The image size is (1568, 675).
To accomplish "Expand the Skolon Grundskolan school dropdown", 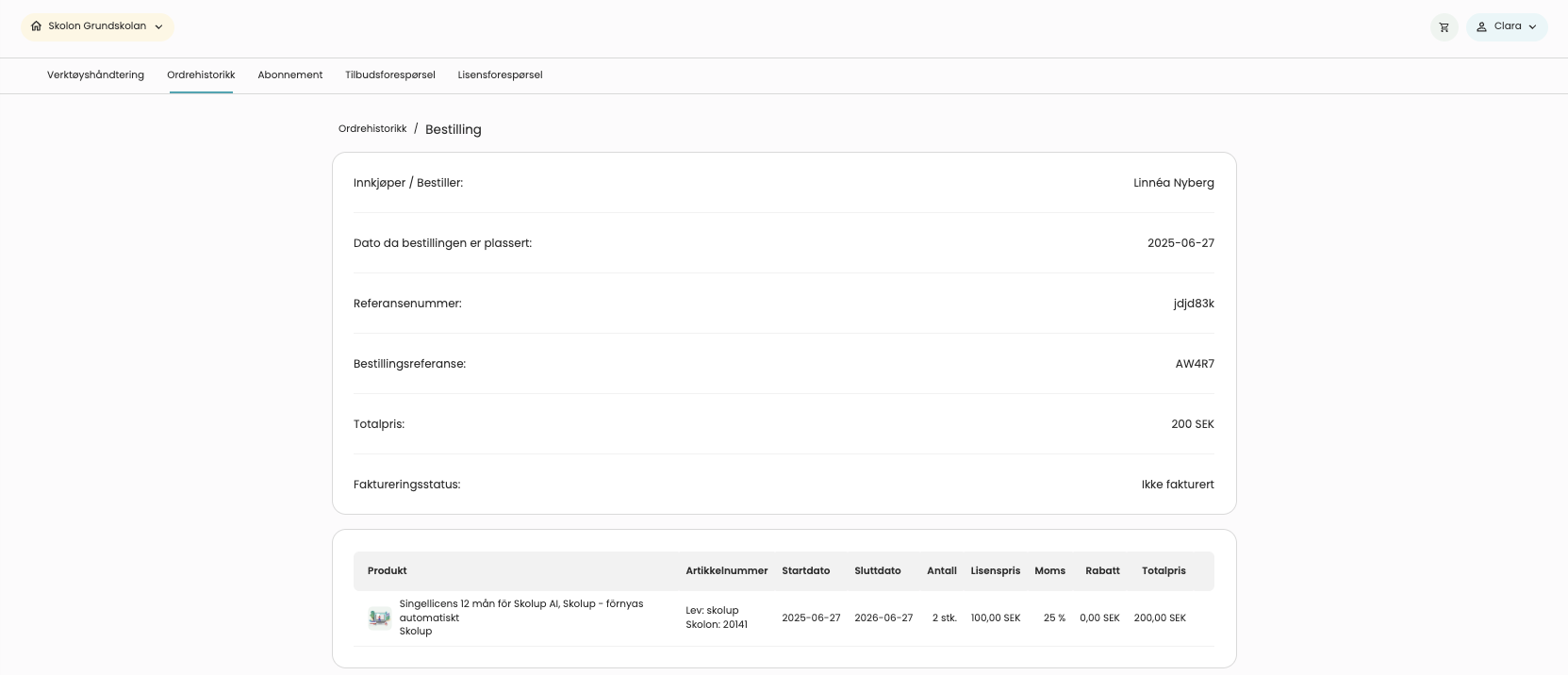I will click(158, 27).
